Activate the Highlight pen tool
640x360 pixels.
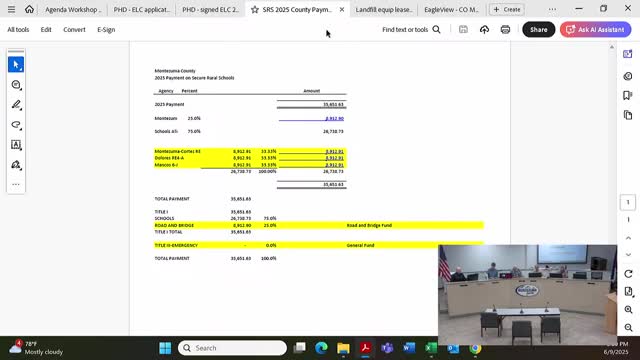coord(16,104)
